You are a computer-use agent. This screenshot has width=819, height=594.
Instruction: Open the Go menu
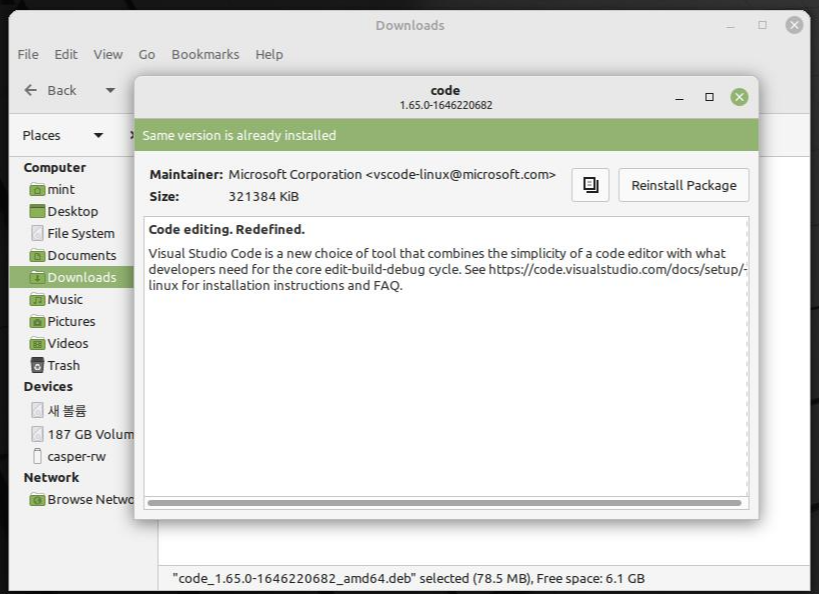click(147, 54)
